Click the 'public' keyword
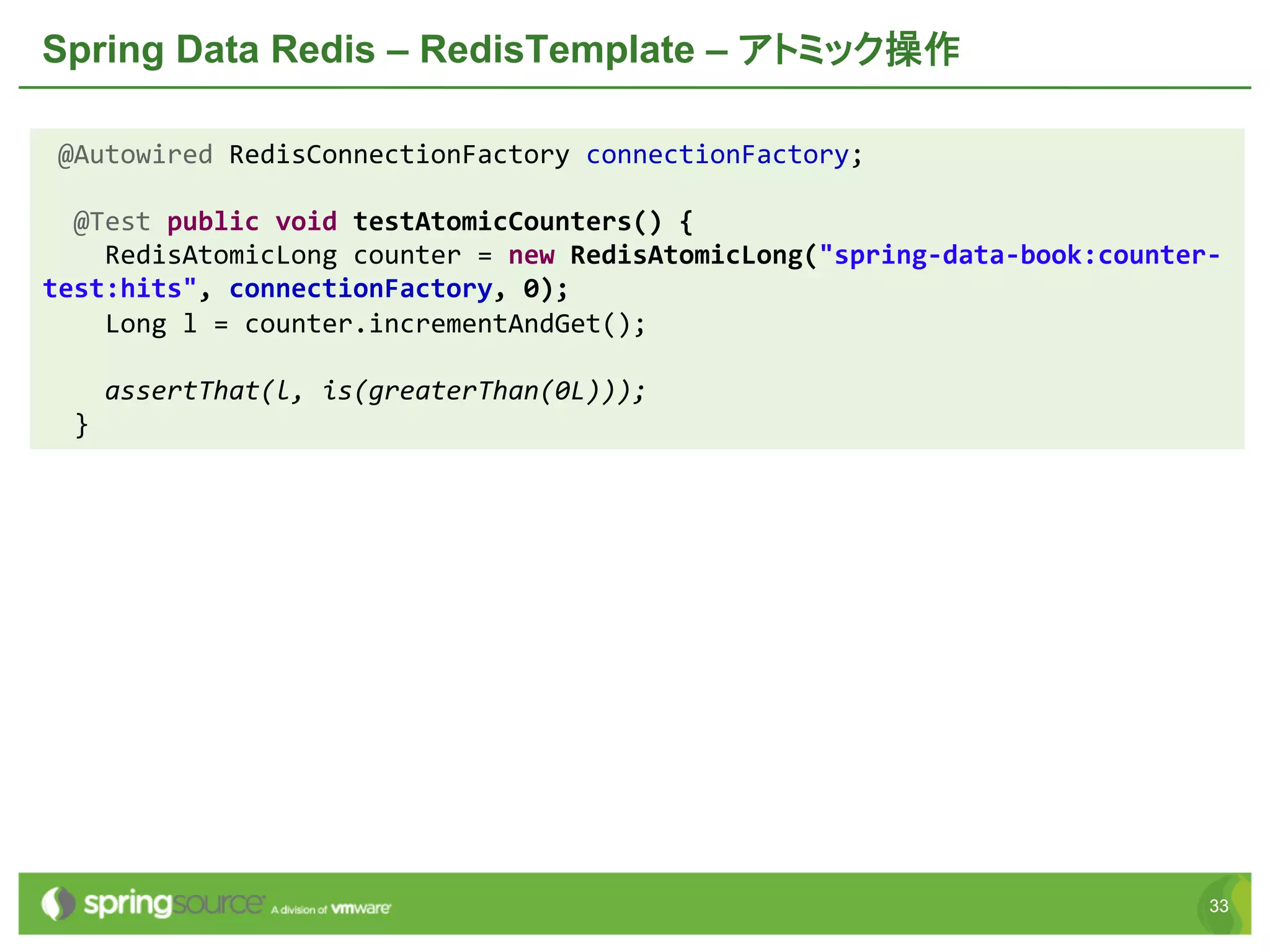 pos(213,221)
